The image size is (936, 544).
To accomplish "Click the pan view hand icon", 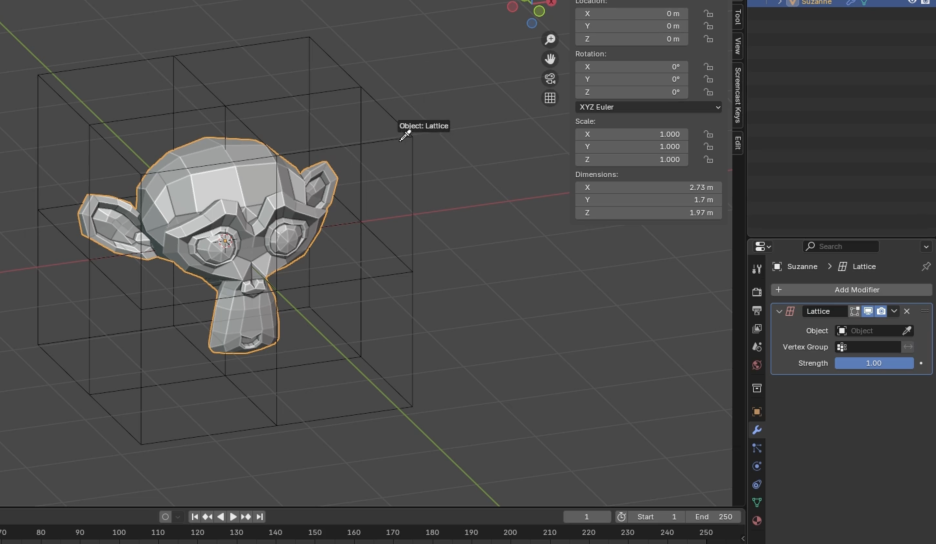I will (550, 59).
